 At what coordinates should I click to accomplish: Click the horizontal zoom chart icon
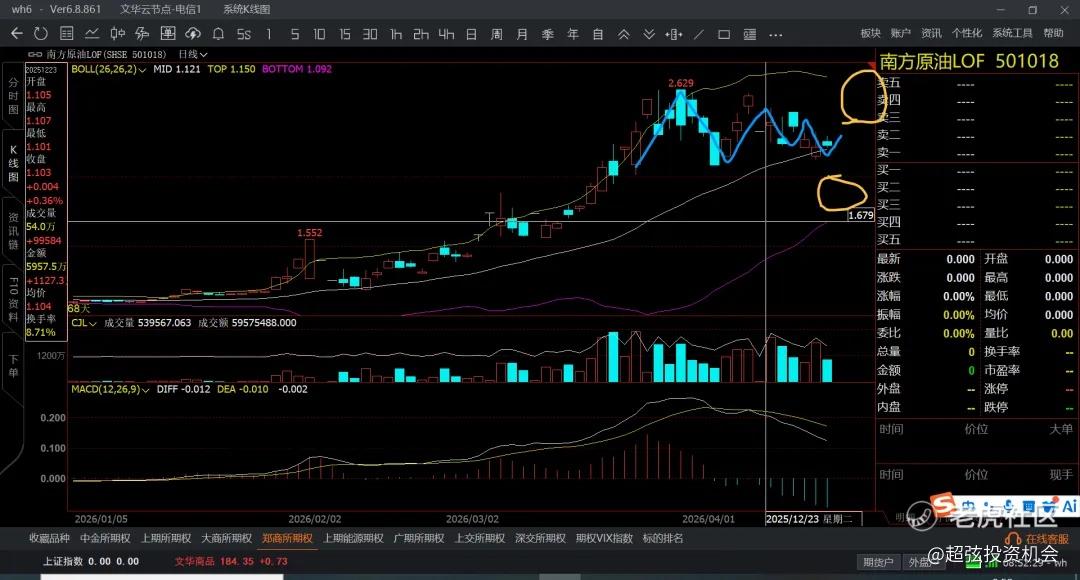point(674,34)
